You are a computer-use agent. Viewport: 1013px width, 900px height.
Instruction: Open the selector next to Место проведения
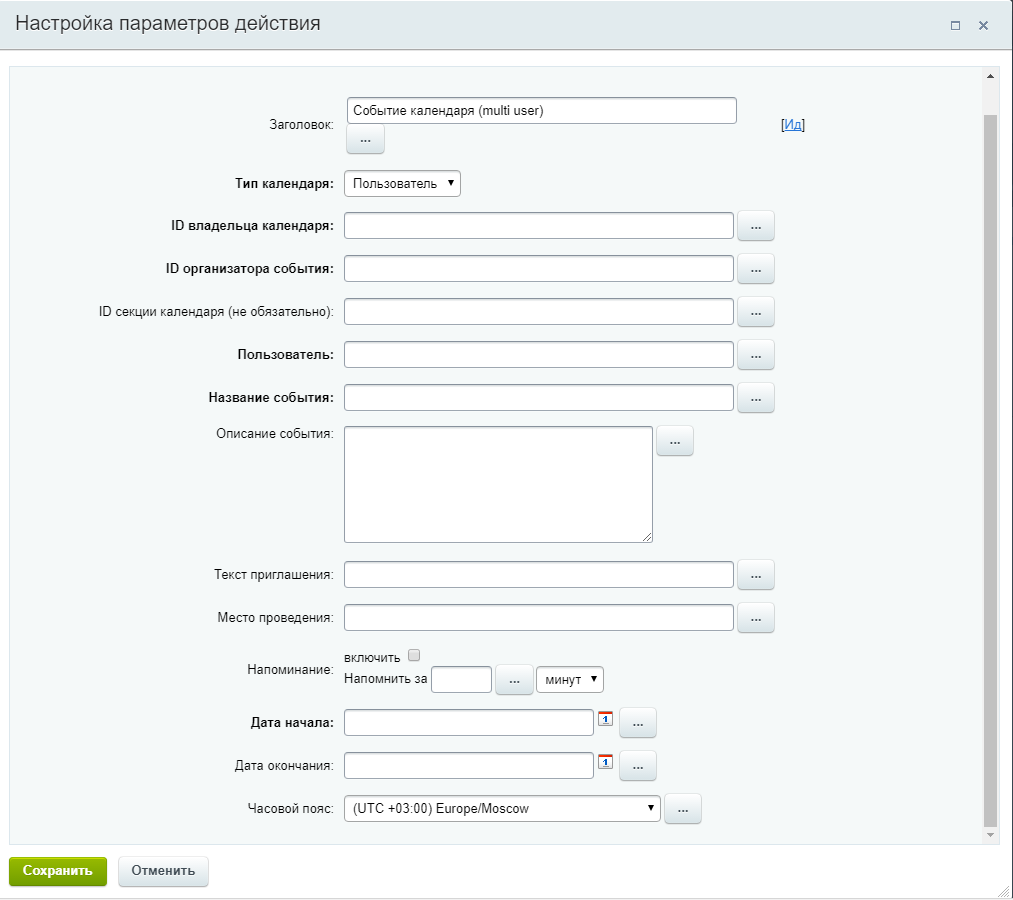pyautogui.click(x=755, y=617)
